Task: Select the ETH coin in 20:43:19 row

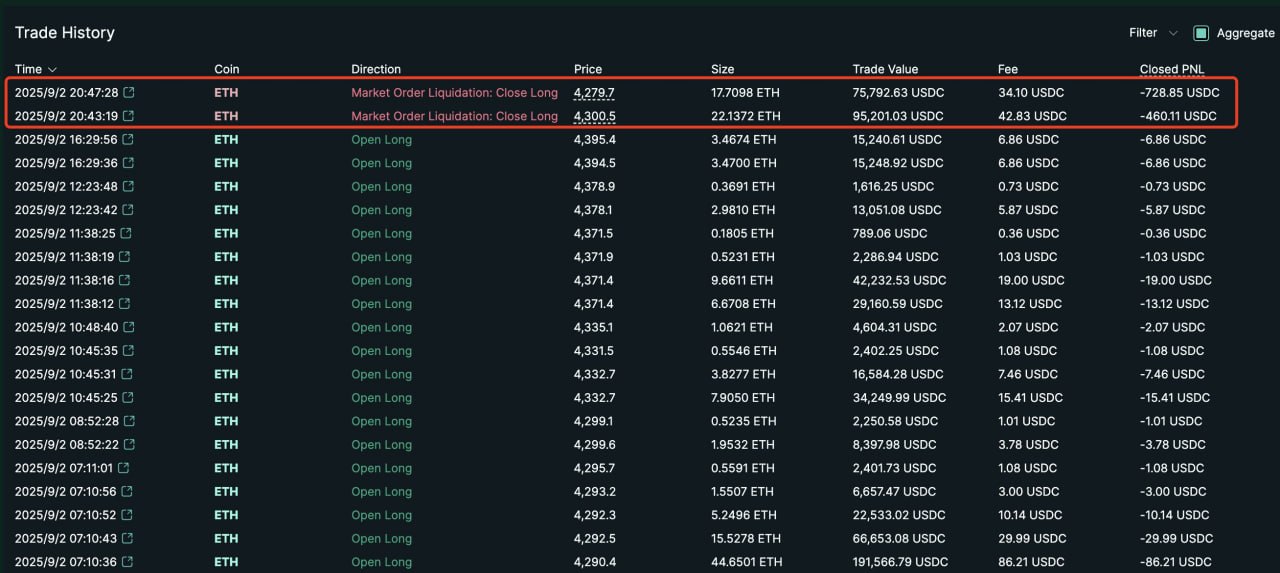Action: [x=226, y=116]
